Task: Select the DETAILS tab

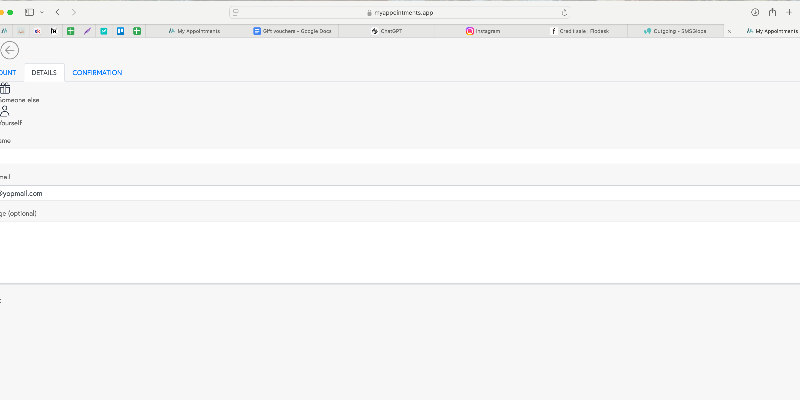Action: pos(44,73)
